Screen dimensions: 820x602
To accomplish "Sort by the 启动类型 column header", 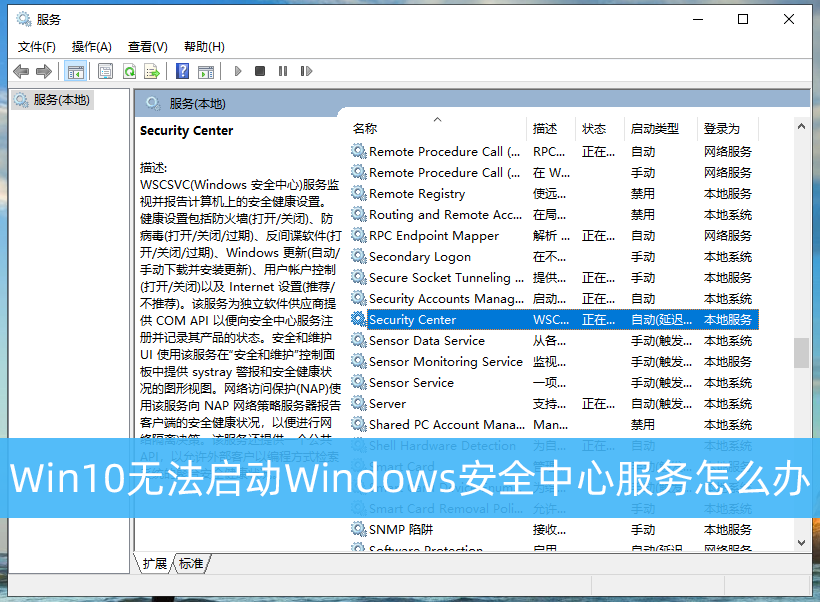I will pyautogui.click(x=655, y=129).
